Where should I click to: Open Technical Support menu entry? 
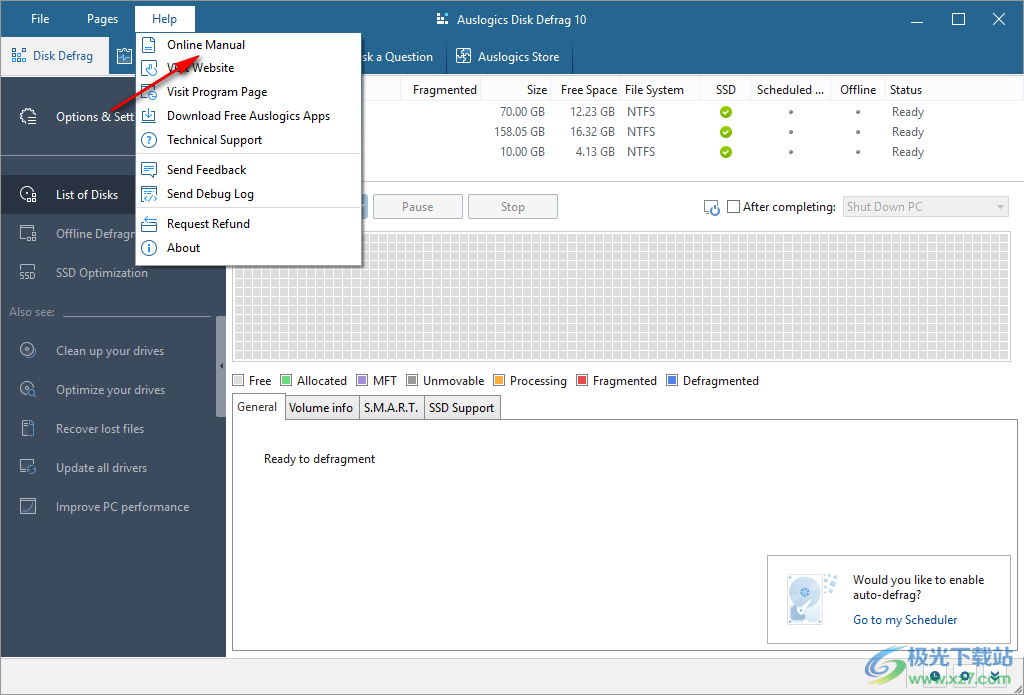click(x=249, y=140)
